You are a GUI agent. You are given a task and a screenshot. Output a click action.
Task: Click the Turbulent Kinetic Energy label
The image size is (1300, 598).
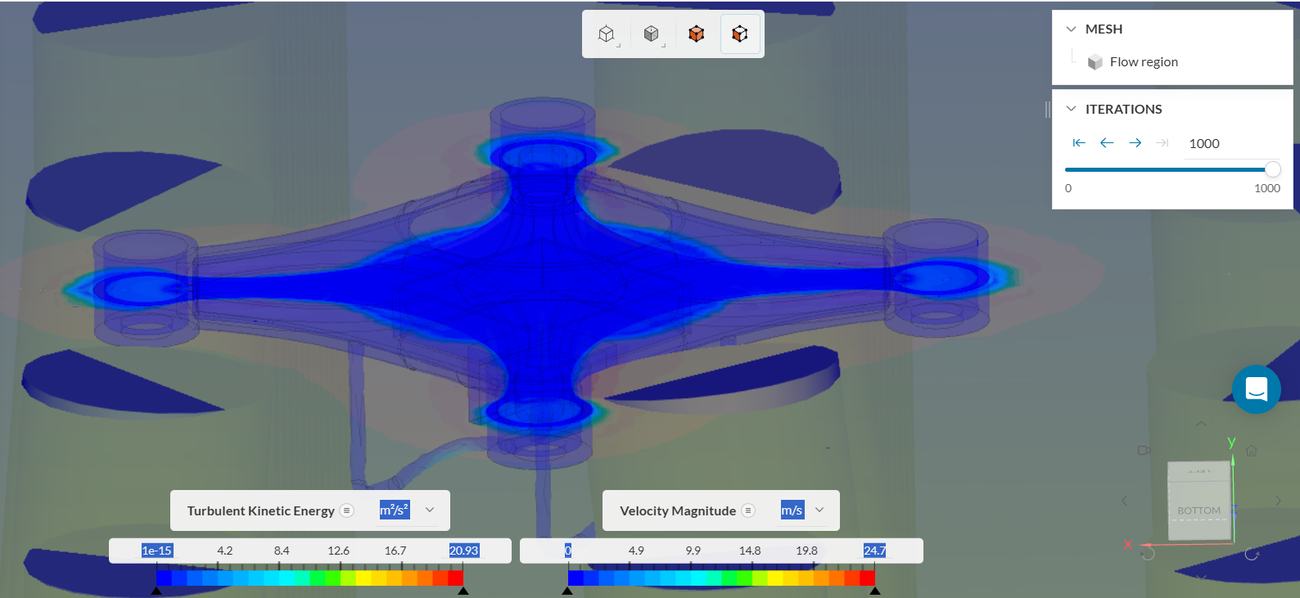[x=260, y=510]
